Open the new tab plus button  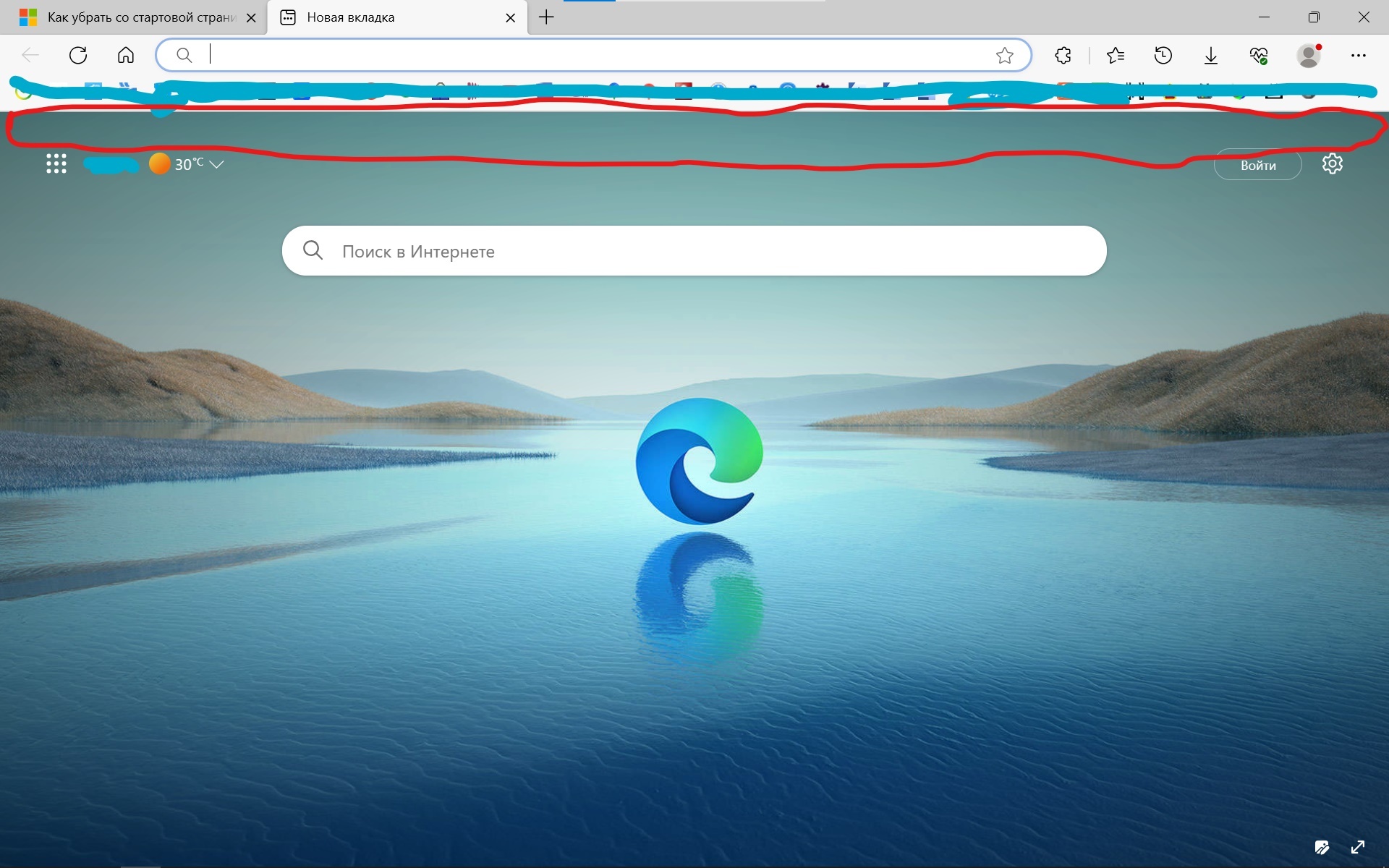click(547, 17)
